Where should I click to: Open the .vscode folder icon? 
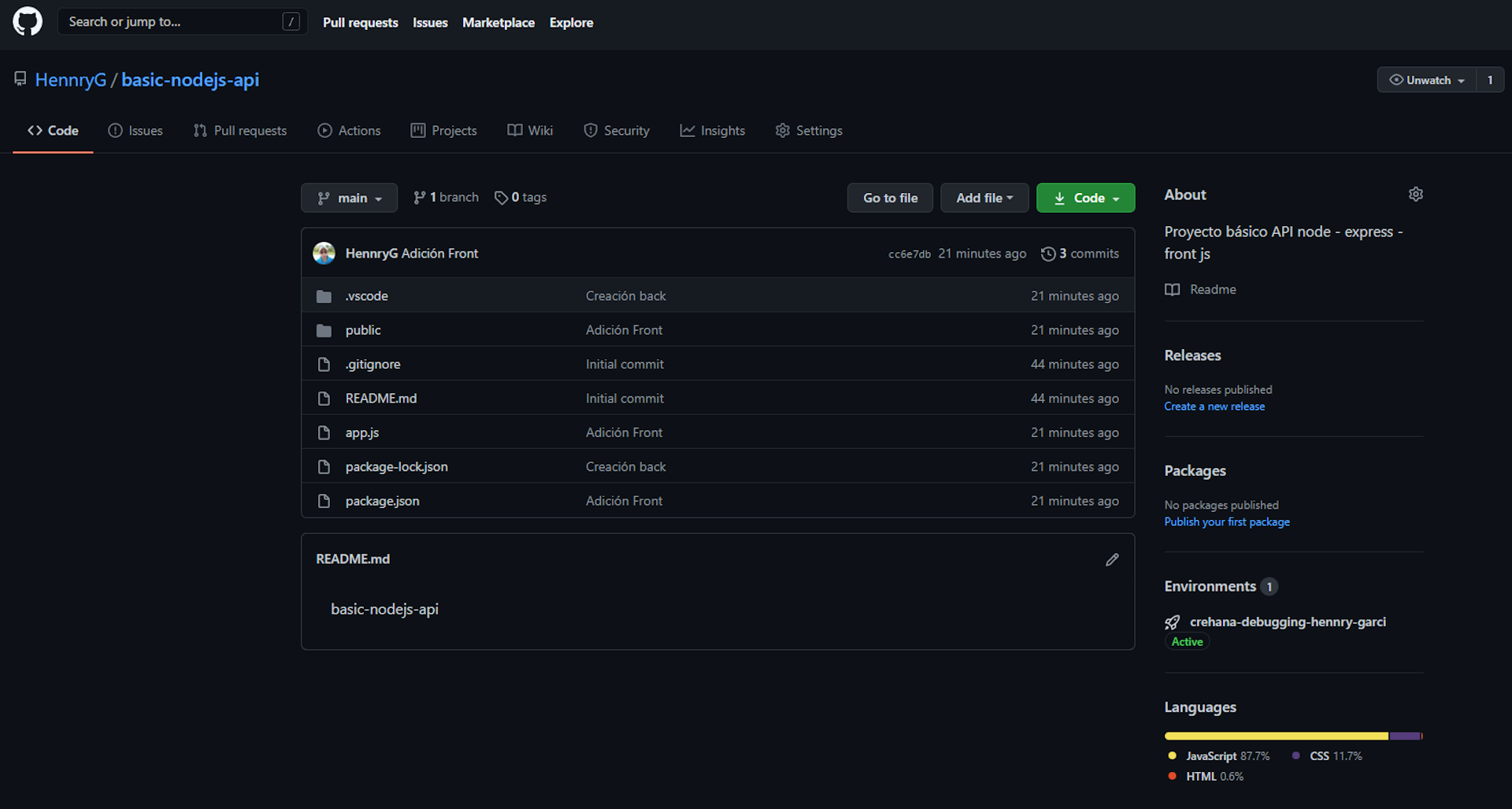(324, 296)
